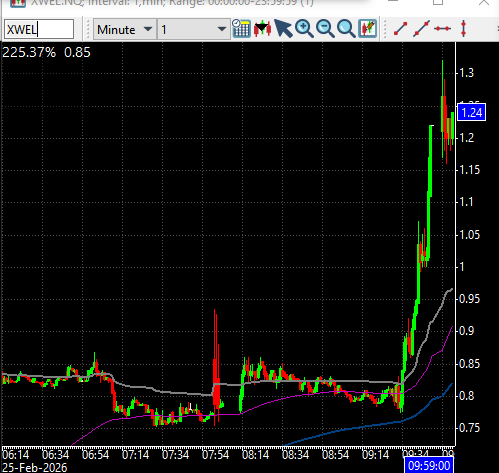Click the chart window title bar icon
Screen dimensions: 499x473
point(17,3)
